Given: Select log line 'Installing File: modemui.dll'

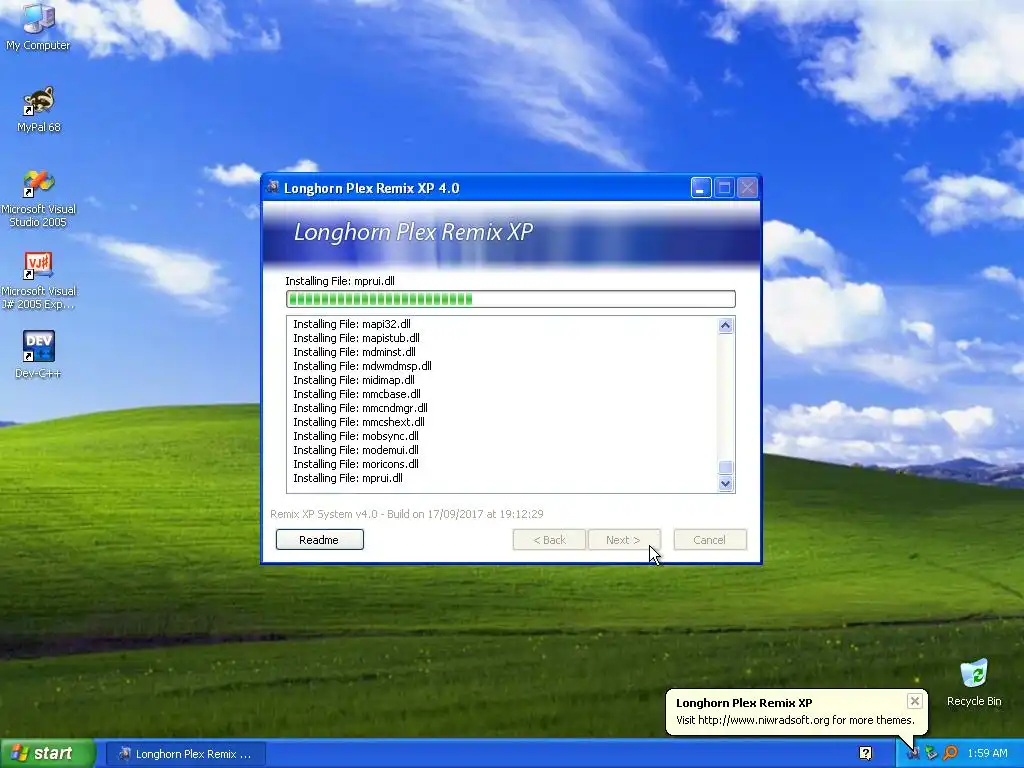Looking at the screenshot, I should [356, 450].
